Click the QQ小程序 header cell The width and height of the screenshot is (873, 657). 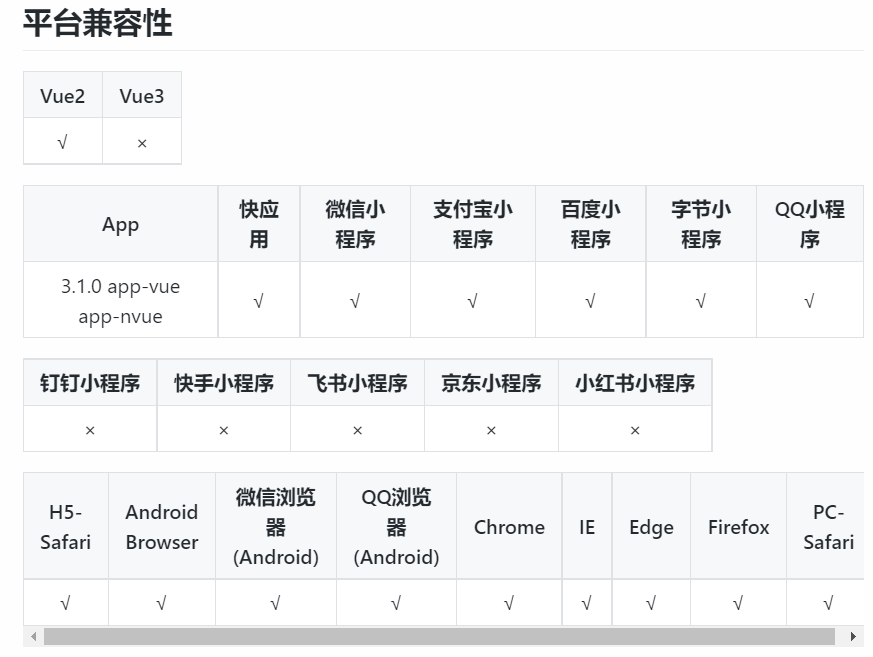pos(809,222)
